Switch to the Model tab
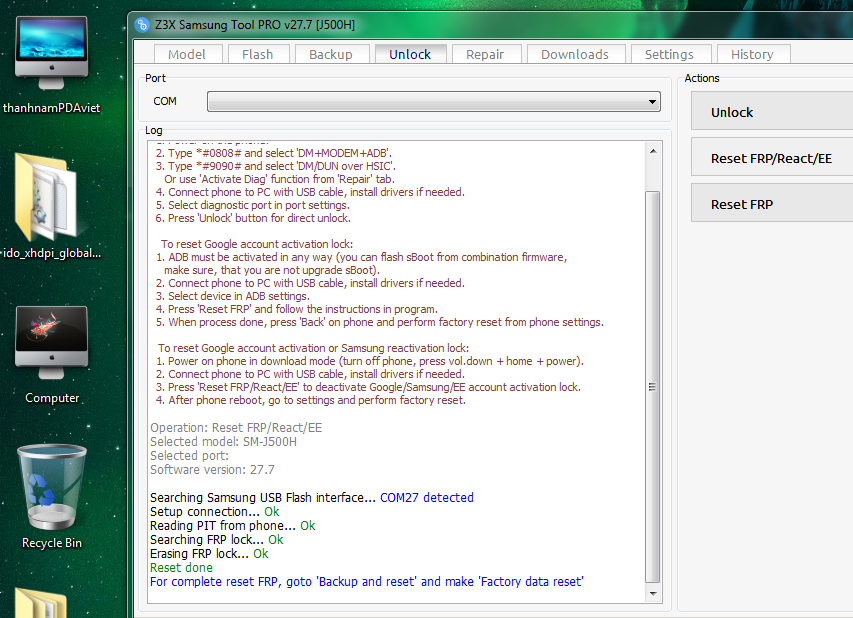Screen dimensions: 853x618 tap(187, 54)
